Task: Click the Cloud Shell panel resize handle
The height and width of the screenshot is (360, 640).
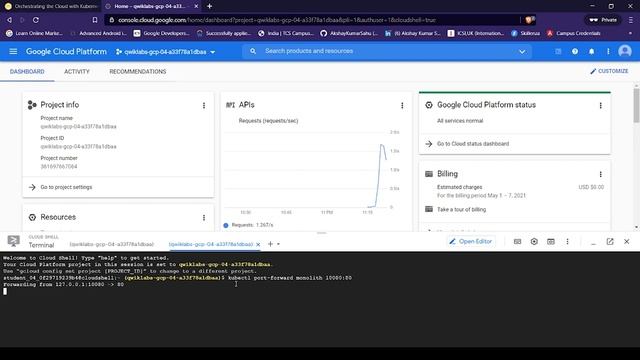Action: point(321,233)
